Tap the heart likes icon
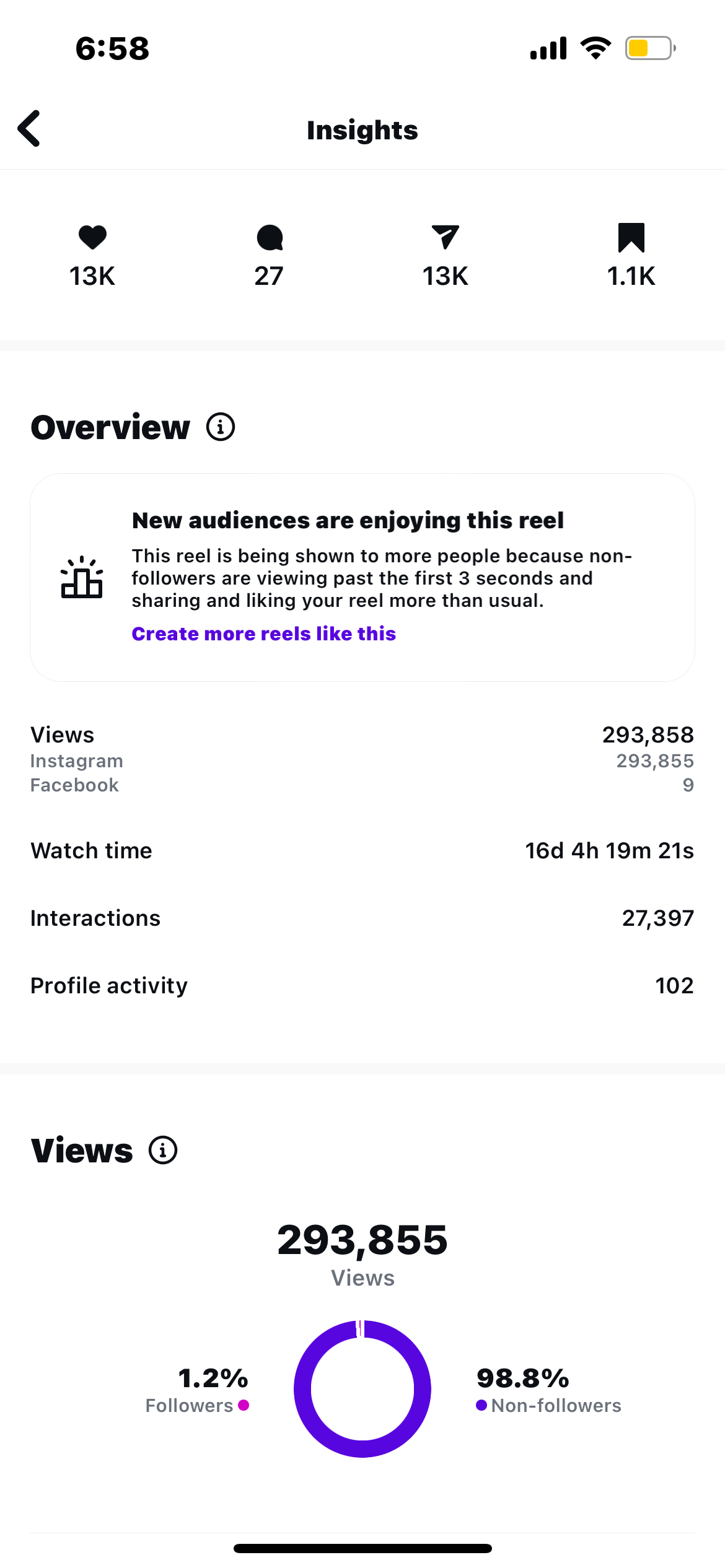 pos(92,237)
